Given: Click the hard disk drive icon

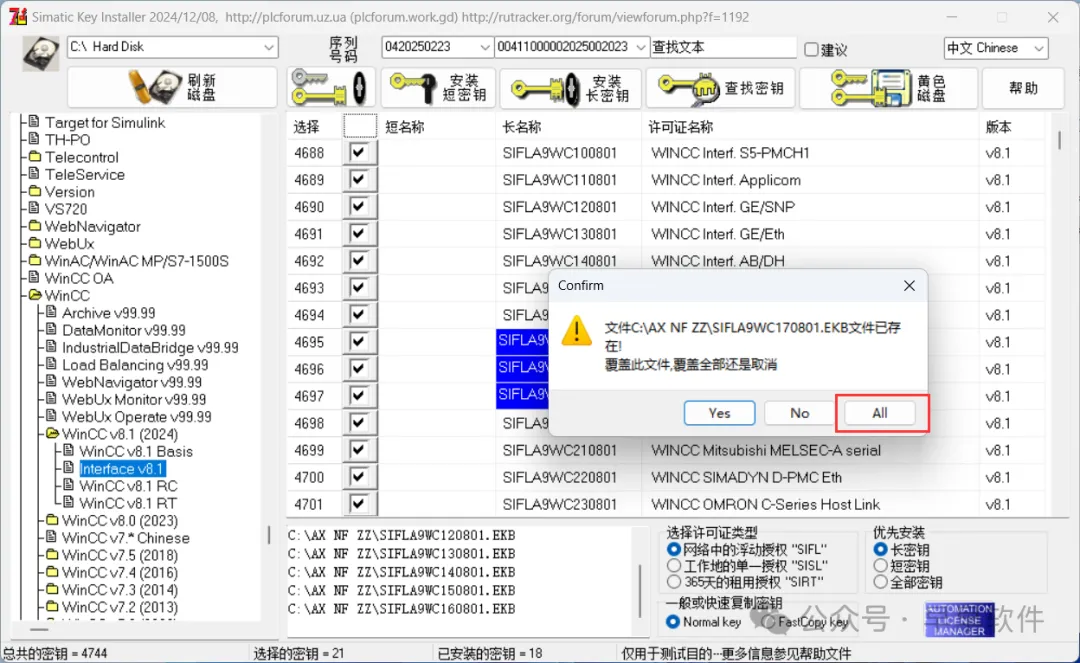Looking at the screenshot, I should (x=41, y=53).
